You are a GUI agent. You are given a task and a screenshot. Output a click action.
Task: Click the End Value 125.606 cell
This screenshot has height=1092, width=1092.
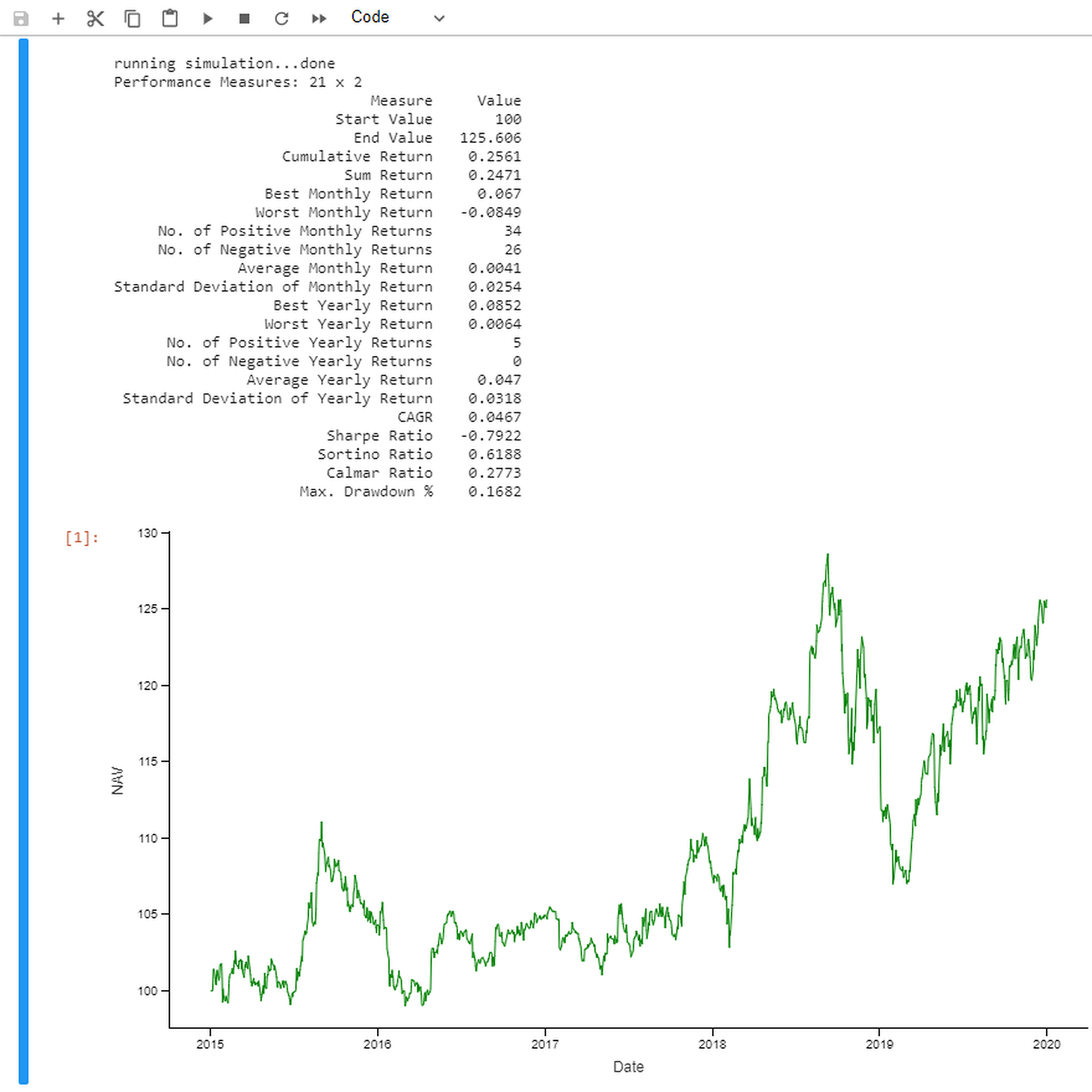(x=490, y=138)
